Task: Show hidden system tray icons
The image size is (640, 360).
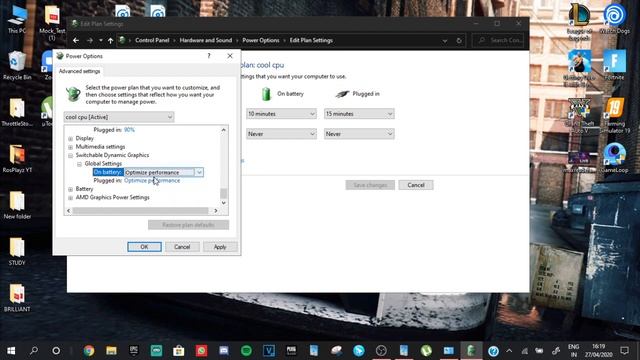Action: (x=509, y=351)
